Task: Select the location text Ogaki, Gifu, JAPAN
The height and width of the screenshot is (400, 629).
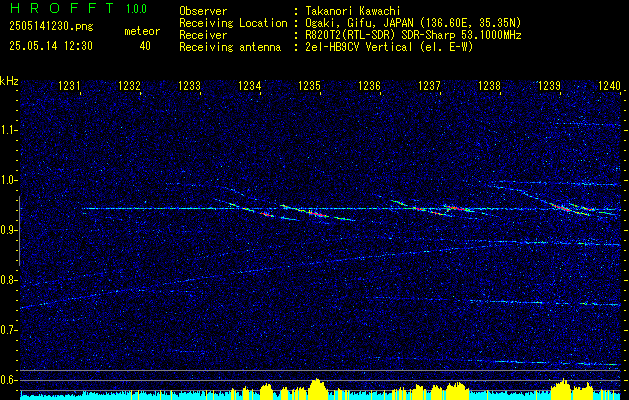Action: coord(361,23)
